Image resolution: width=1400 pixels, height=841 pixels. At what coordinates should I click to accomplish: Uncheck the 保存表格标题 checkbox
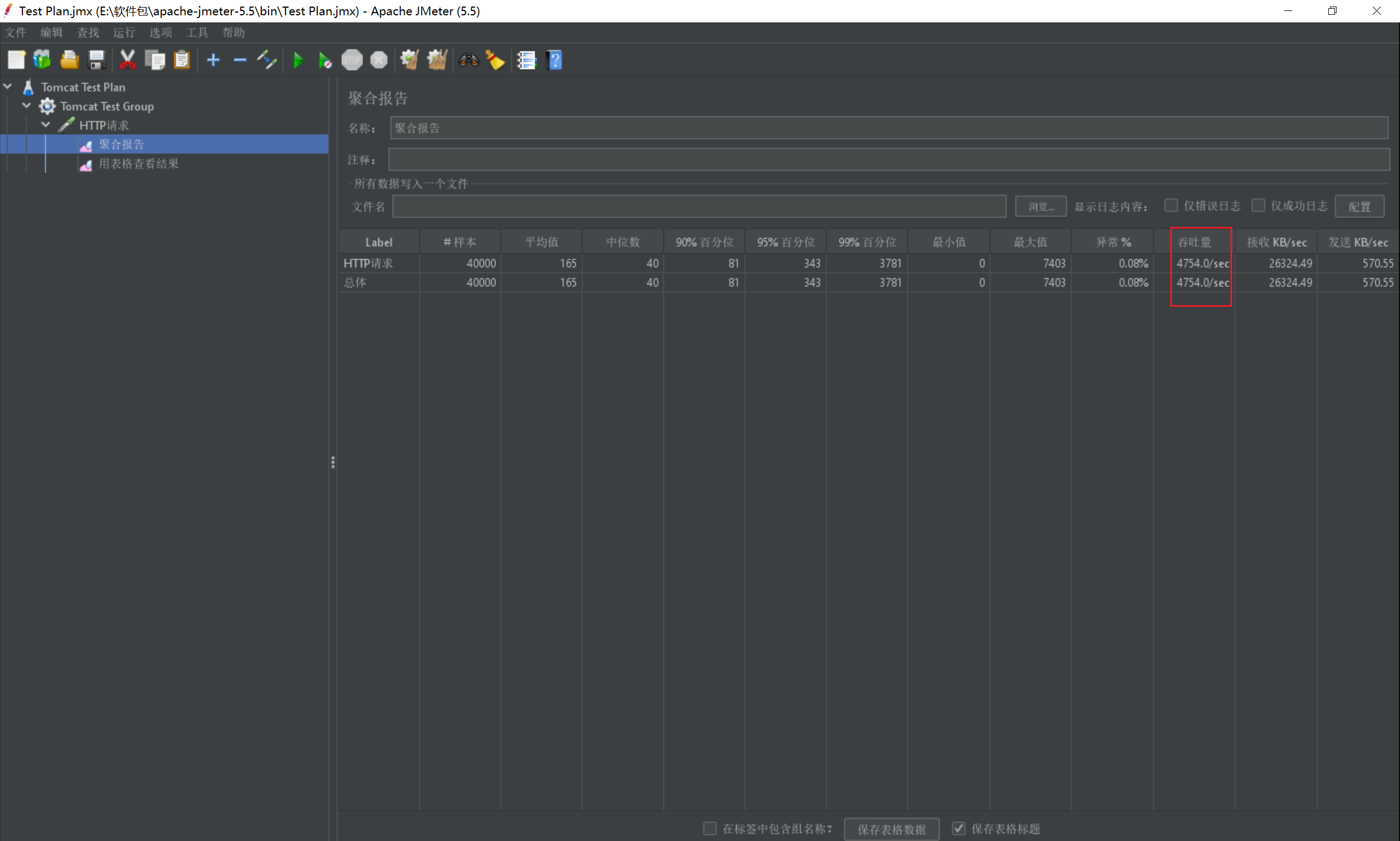[959, 828]
